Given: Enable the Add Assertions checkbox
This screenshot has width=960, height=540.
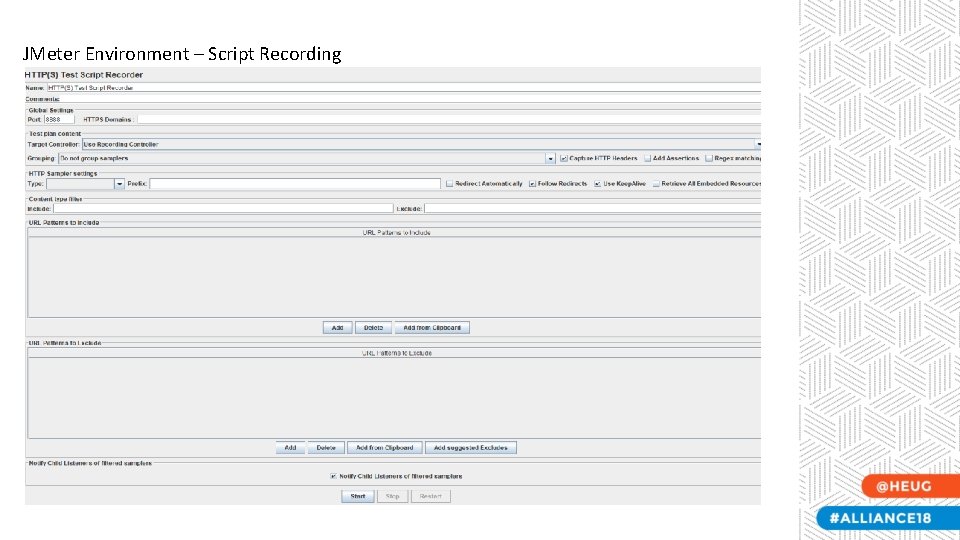Looking at the screenshot, I should tap(647, 159).
